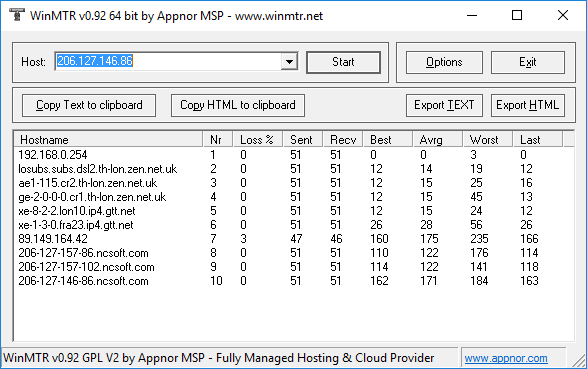This screenshot has width=587, height=369.
Task: Click the Worst column header
Action: 487,140
